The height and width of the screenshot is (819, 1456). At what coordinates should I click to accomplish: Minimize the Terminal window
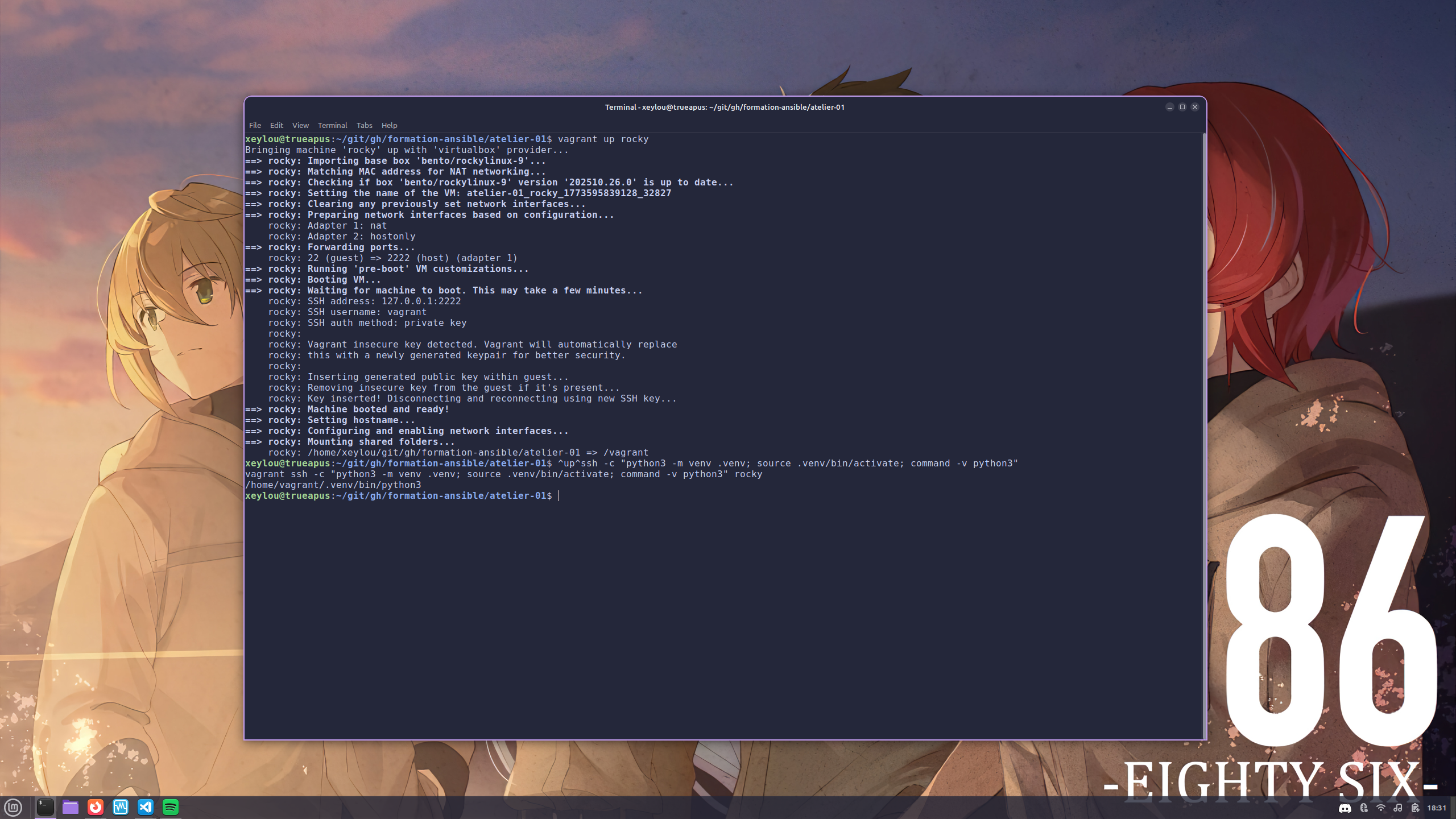tap(1169, 107)
